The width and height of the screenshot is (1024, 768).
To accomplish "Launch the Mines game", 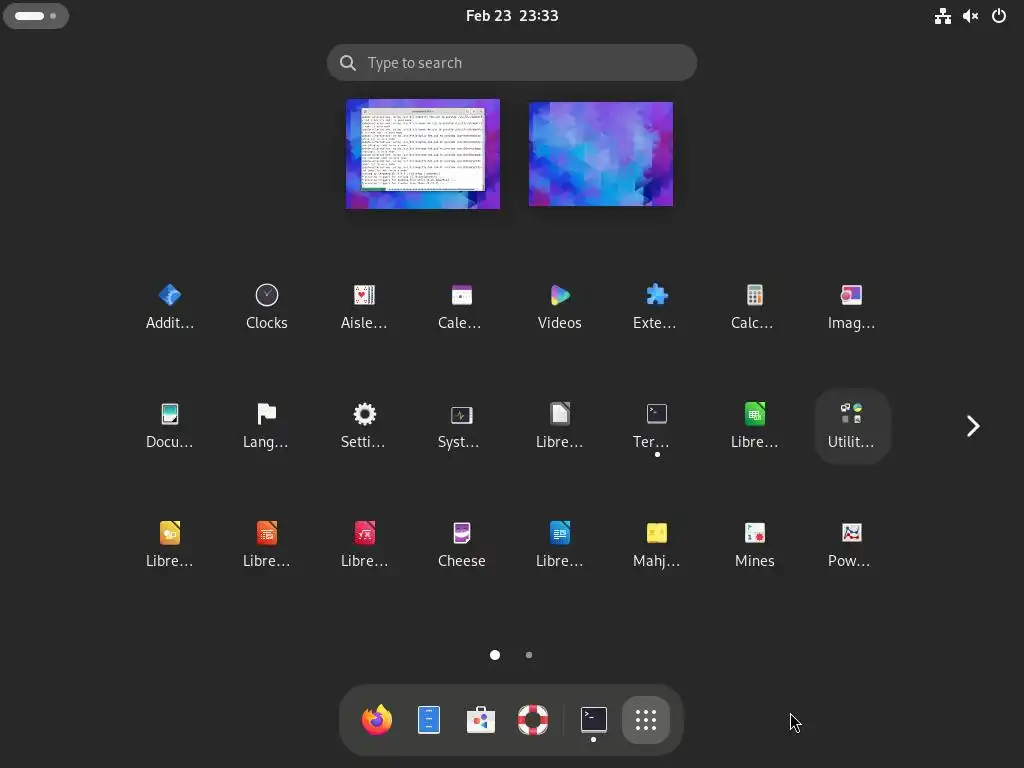I will (754, 544).
